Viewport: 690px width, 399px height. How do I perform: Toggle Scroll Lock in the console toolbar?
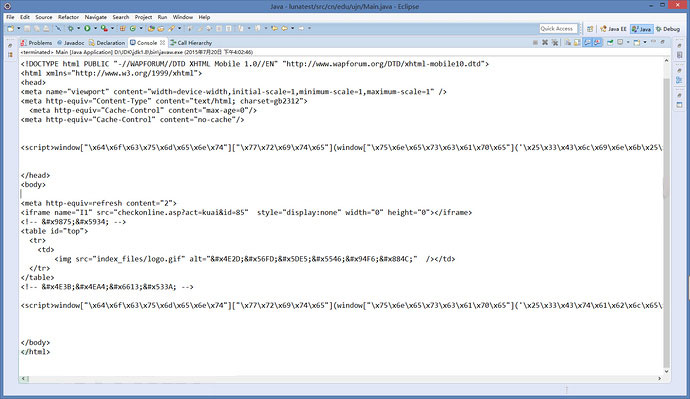point(576,42)
